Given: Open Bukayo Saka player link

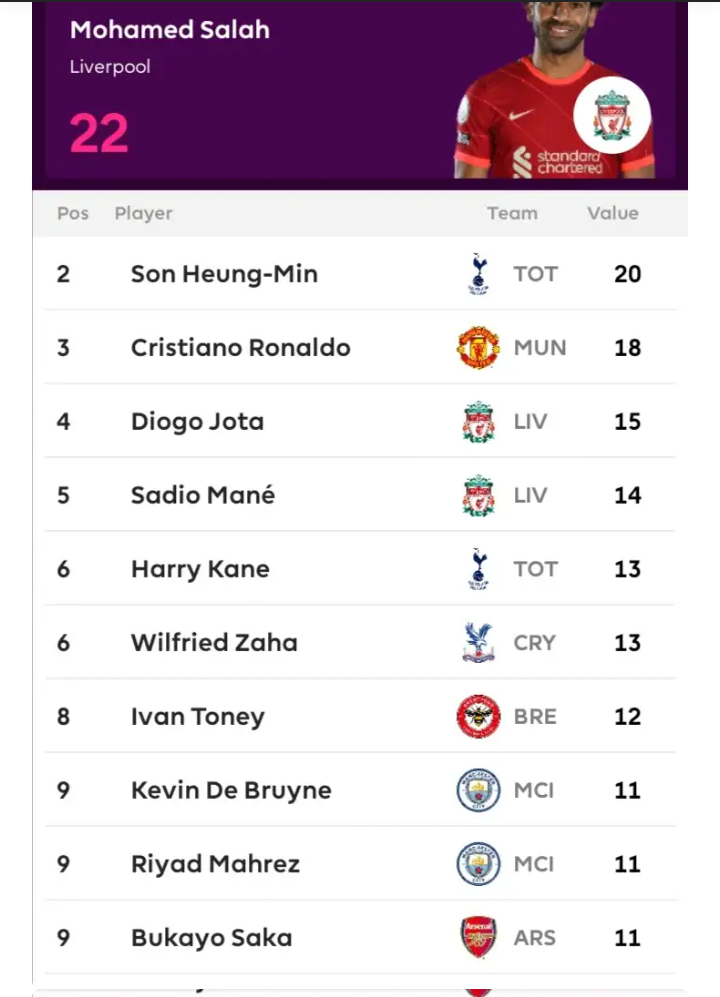Looking at the screenshot, I should 212,939.
